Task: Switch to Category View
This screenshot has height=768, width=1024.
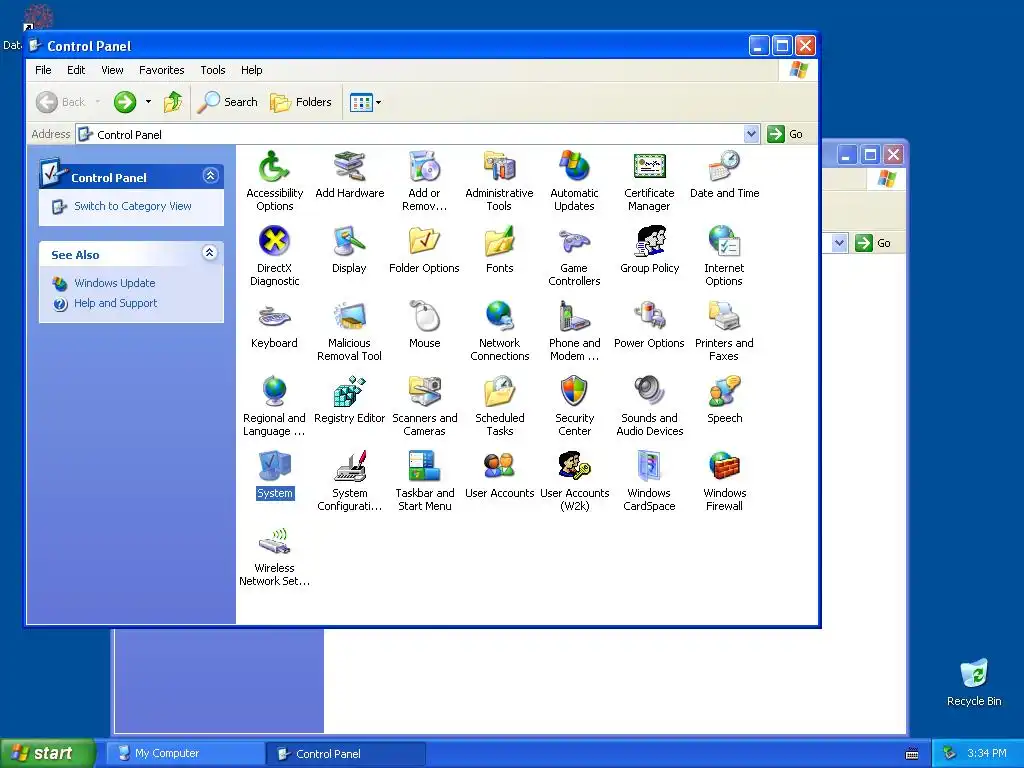Action: click(133, 206)
